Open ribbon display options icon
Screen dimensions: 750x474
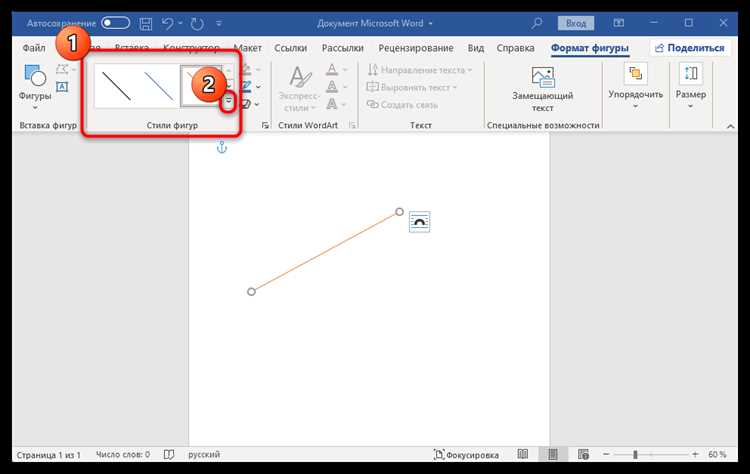click(x=618, y=22)
